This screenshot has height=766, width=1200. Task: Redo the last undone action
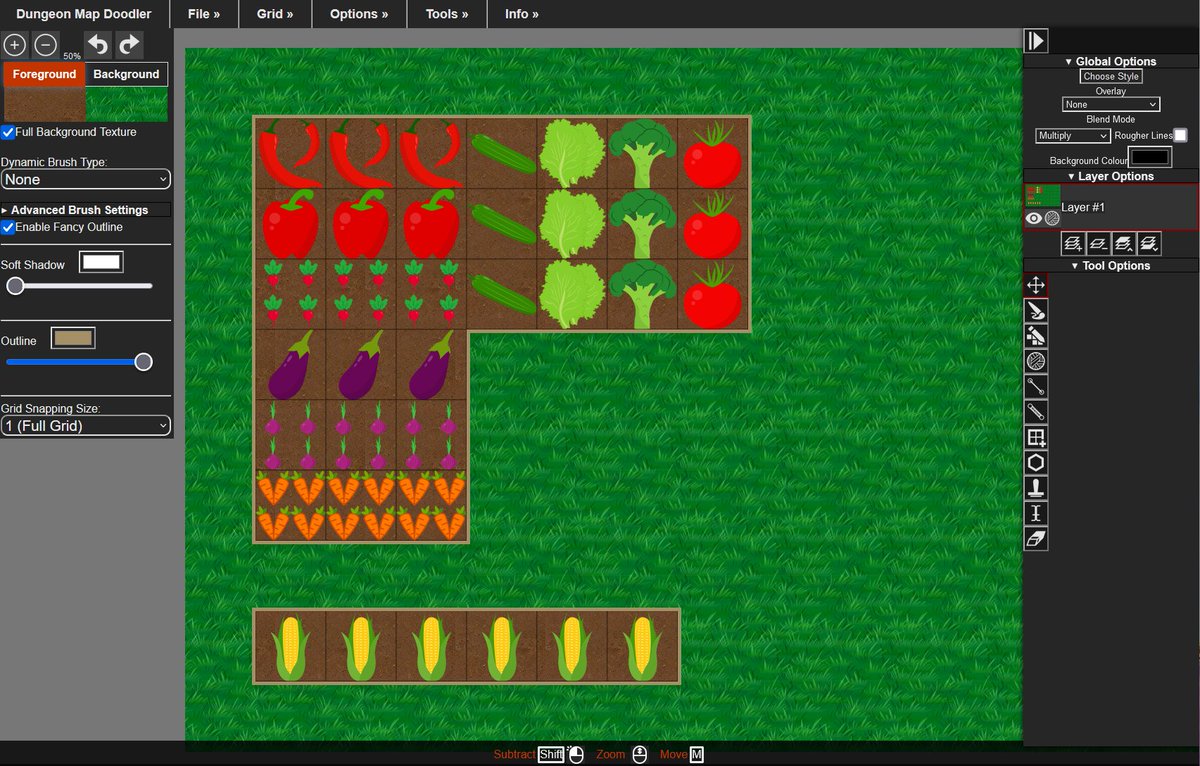130,45
